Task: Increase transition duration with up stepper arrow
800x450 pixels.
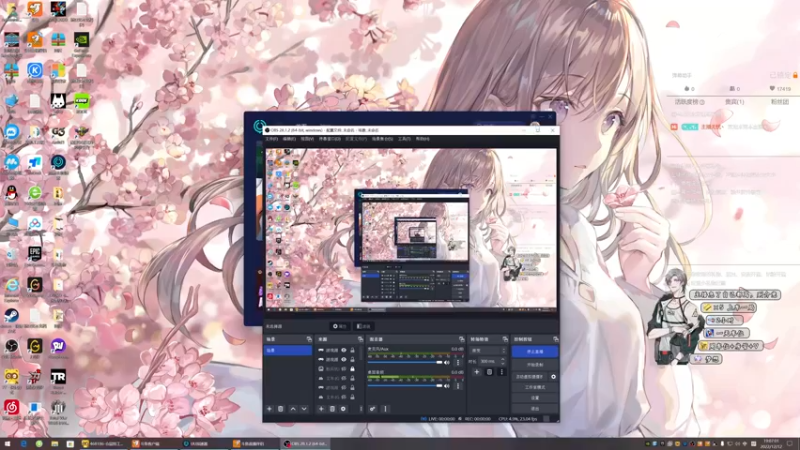Action: (503, 359)
